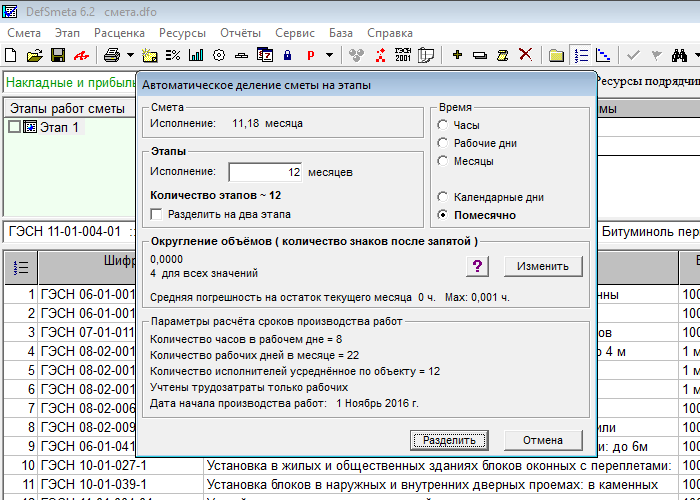
Task: Click the red X delete toolbar icon
Action: (x=525, y=54)
